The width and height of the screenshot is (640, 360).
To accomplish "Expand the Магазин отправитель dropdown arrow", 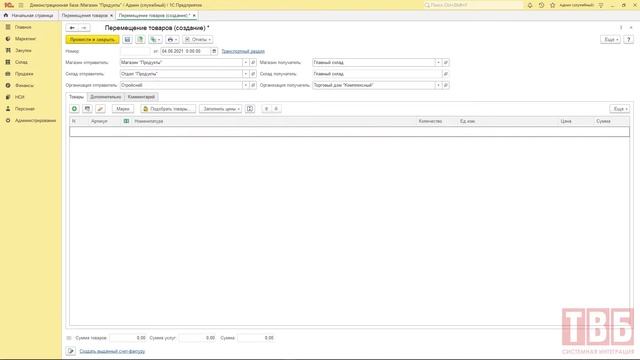I will [246, 62].
